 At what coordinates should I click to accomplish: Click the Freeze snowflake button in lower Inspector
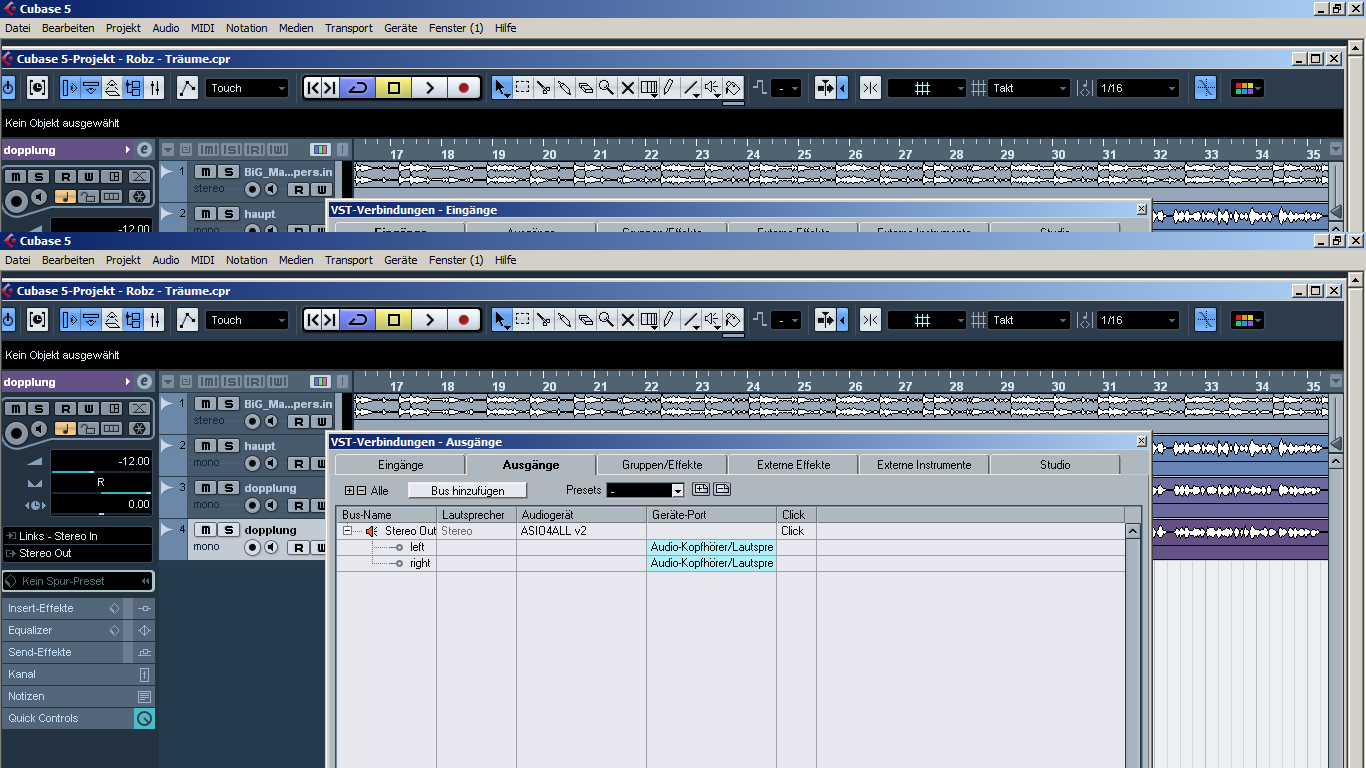pos(140,429)
